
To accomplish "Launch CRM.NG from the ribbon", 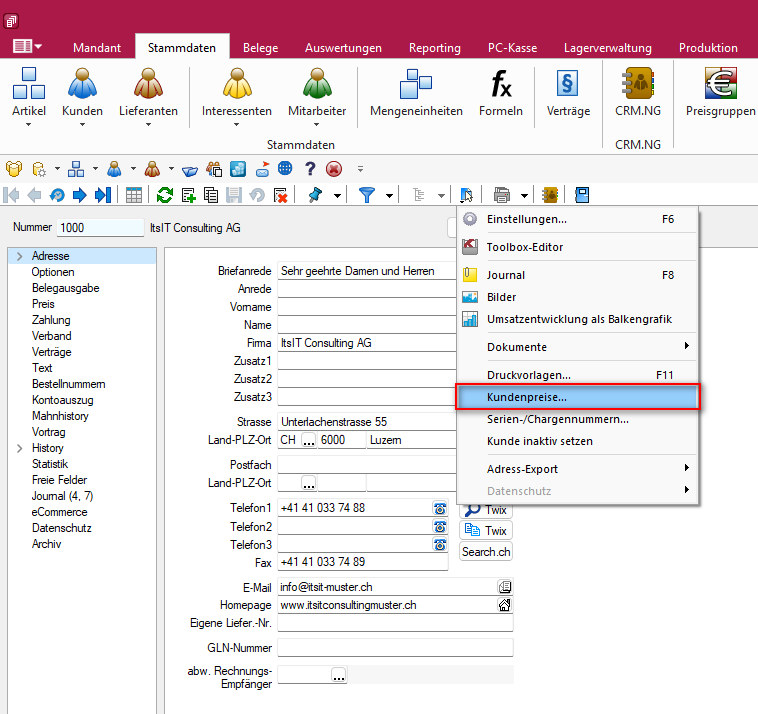I will [x=638, y=92].
